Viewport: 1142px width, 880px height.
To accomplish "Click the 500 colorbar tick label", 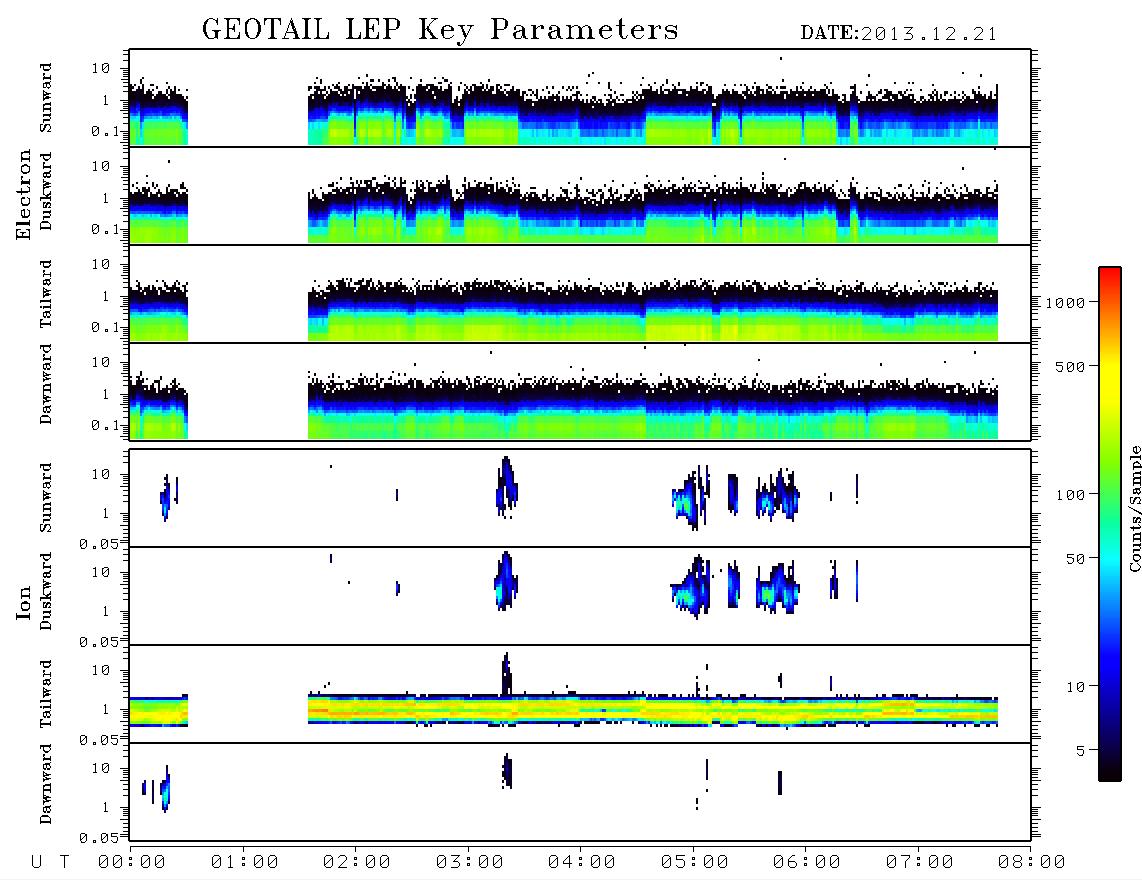I will 1070,366.
